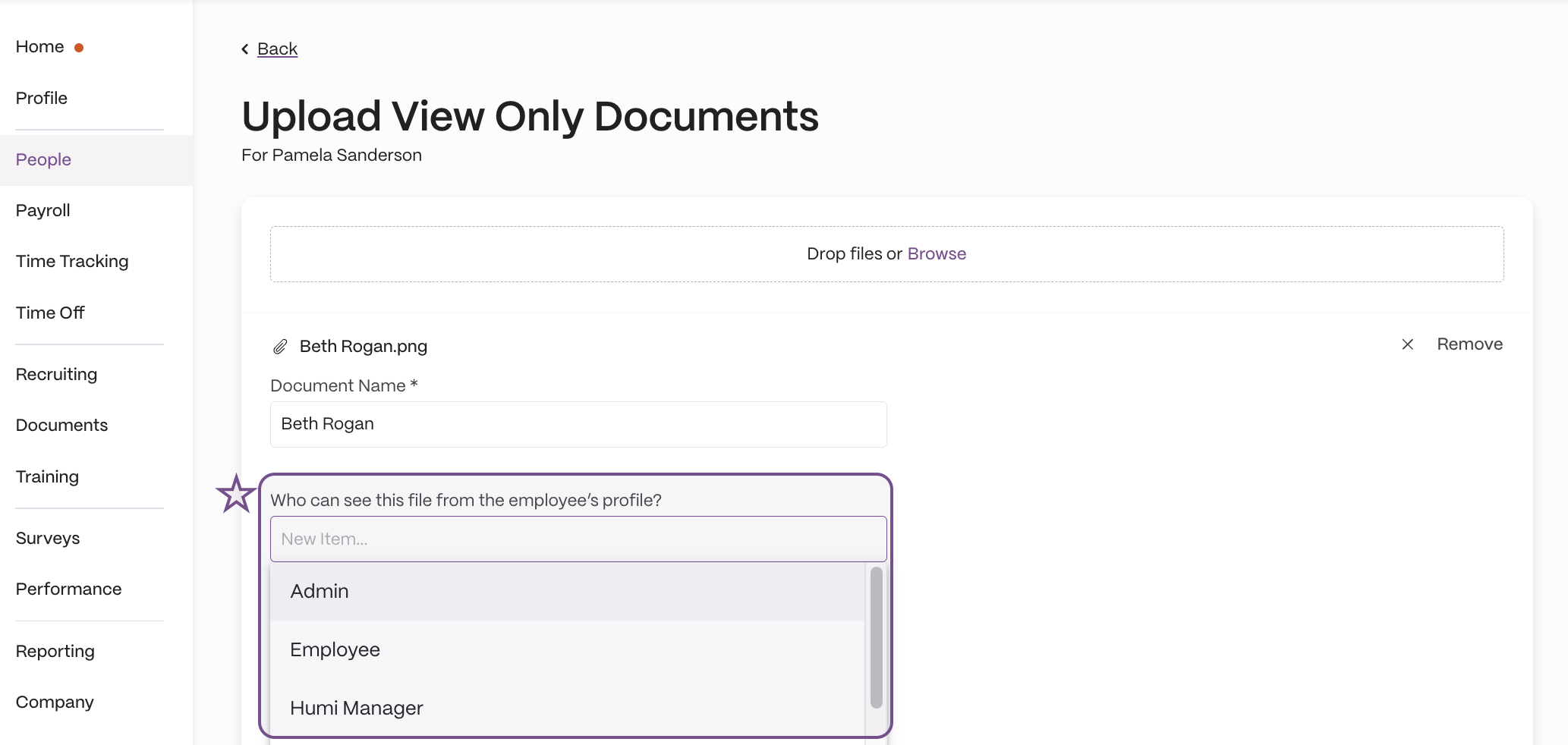The width and height of the screenshot is (1568, 745).
Task: Click the purple star highlight icon
Action: point(236,494)
